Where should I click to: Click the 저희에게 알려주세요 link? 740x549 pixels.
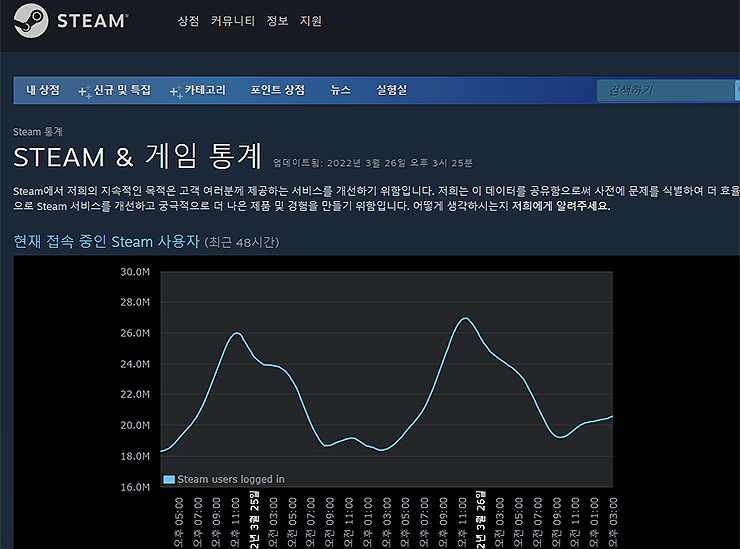click(x=561, y=206)
